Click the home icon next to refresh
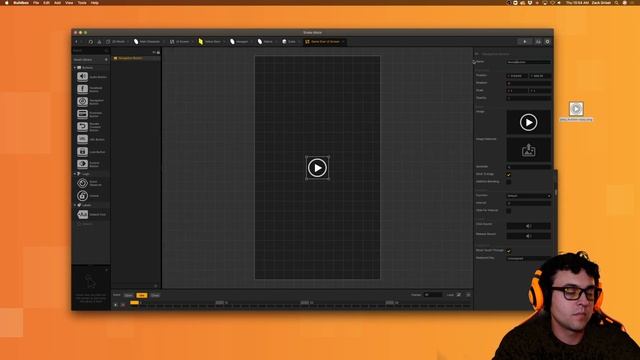Screen dimensions: 640x360 coord(99,42)
